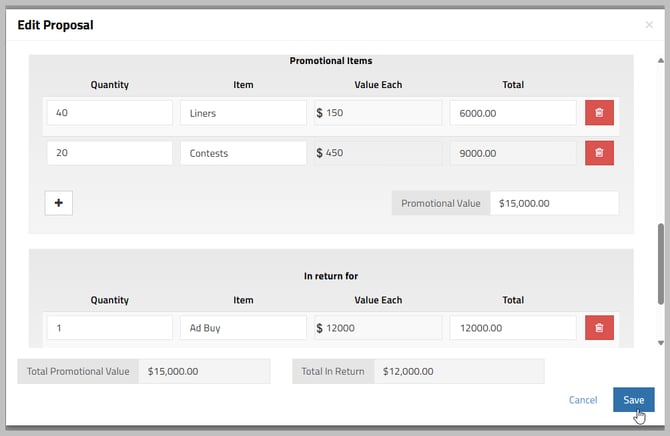This screenshot has width=670, height=436.
Task: Click the 12000.00 total field
Action: 513,327
